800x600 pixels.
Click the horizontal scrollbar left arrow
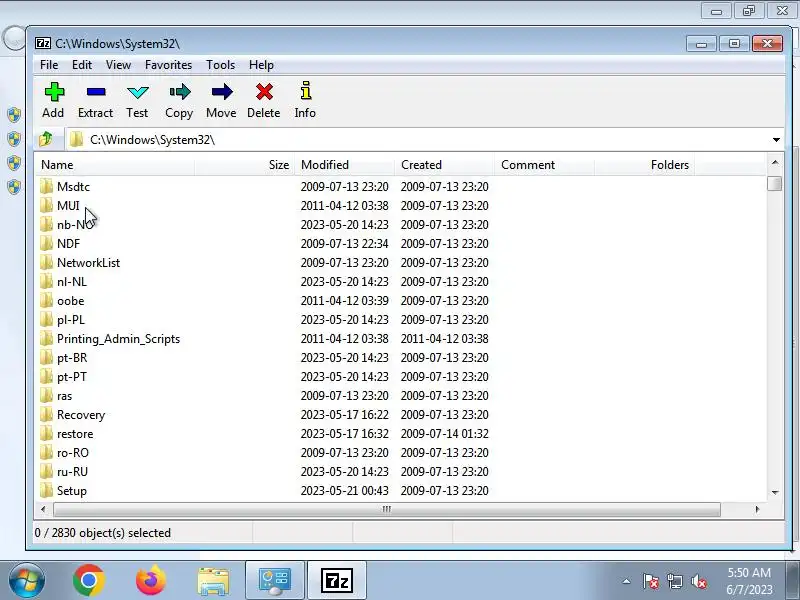(x=43, y=509)
